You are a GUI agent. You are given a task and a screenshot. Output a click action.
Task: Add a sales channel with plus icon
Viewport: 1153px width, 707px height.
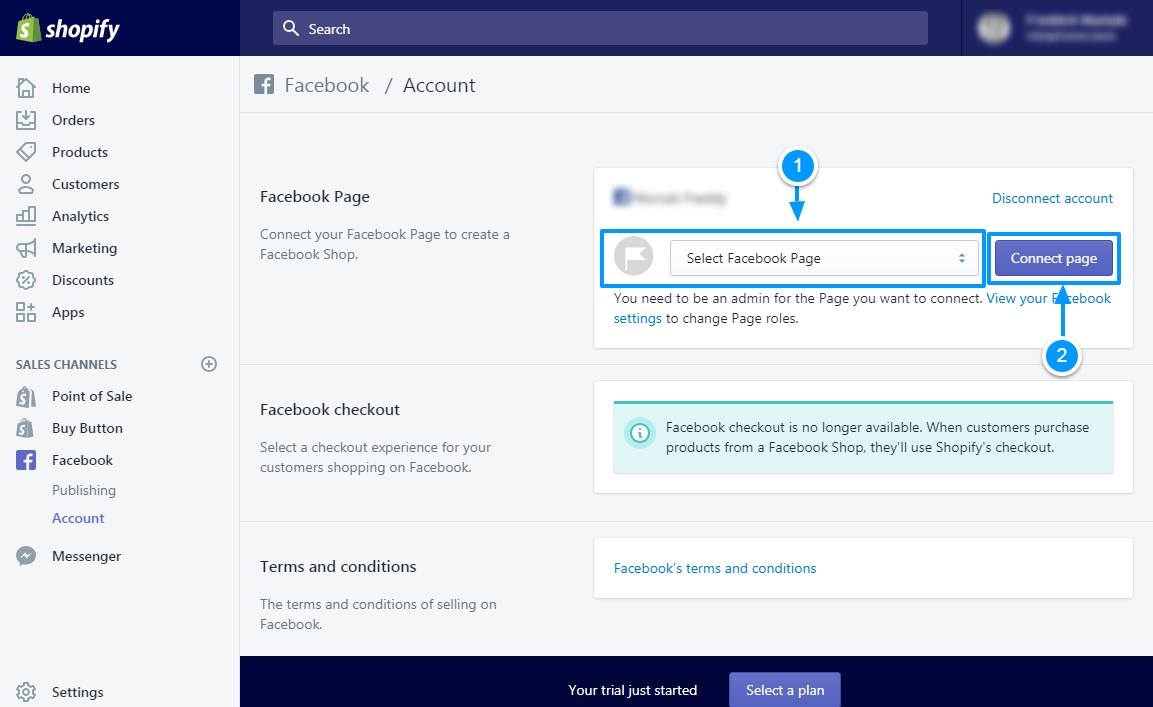pyautogui.click(x=209, y=364)
